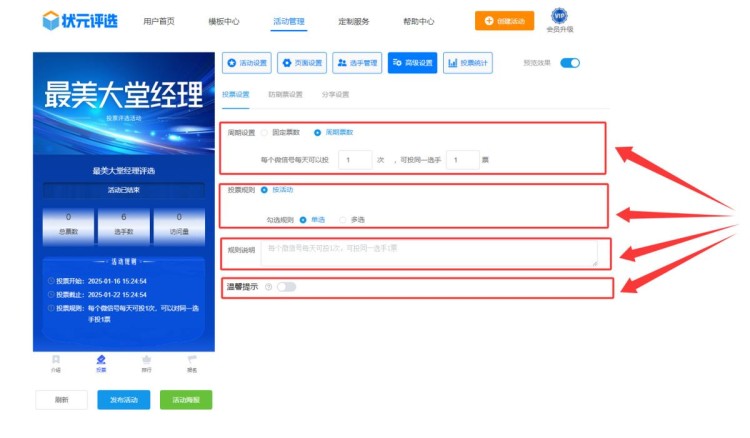Click the VIP 会员升级 badge icon
This screenshot has height=438, width=750.
click(x=559, y=16)
